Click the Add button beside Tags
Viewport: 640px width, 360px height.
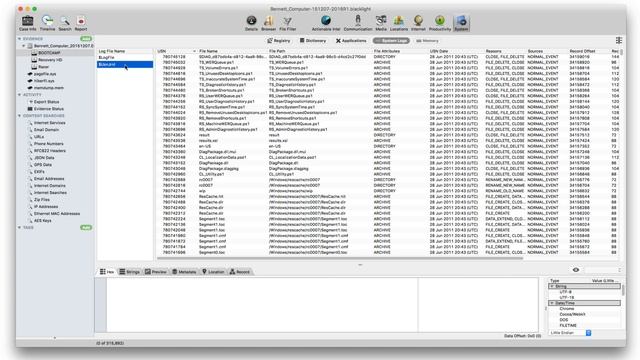pos(86,227)
